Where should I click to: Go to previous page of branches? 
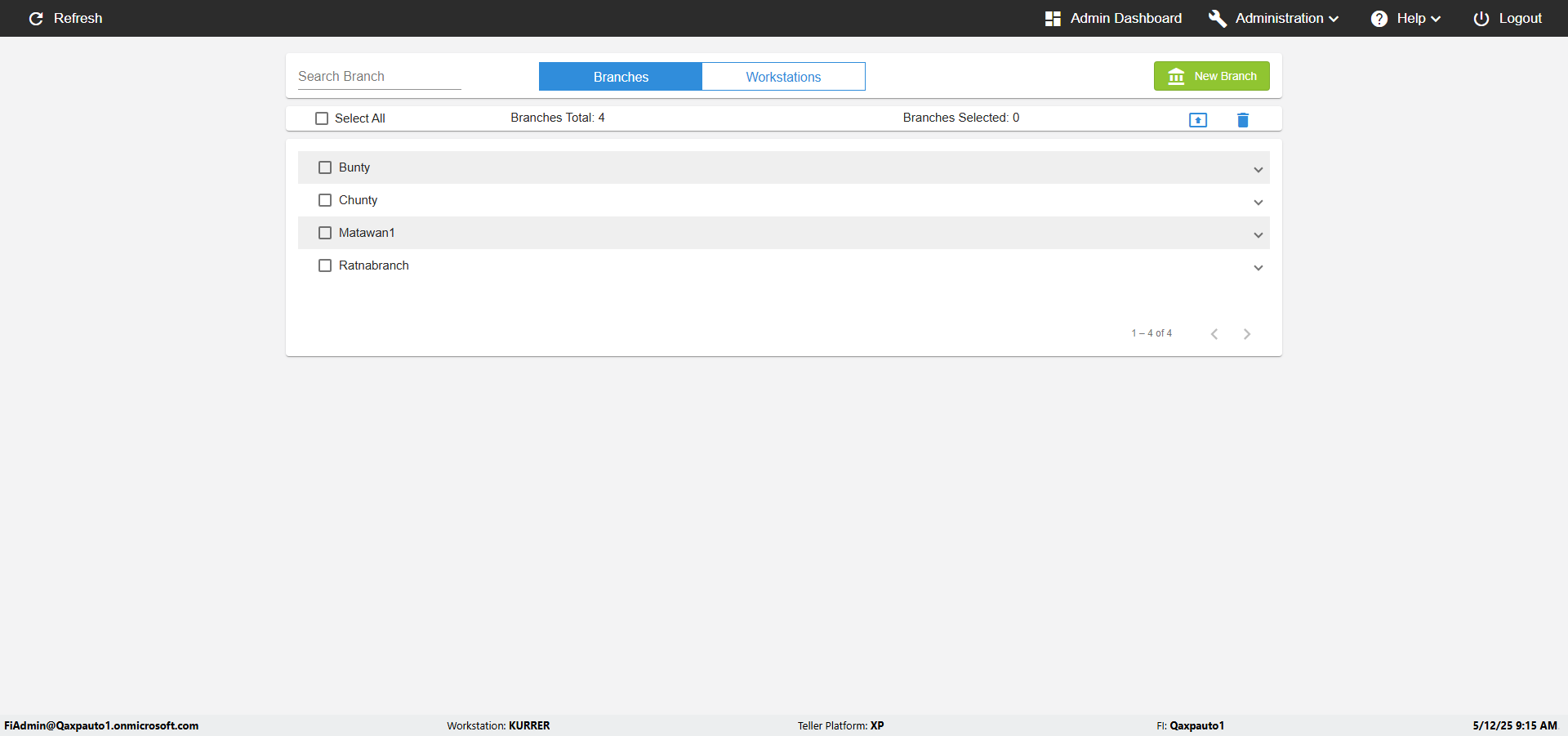tap(1214, 333)
